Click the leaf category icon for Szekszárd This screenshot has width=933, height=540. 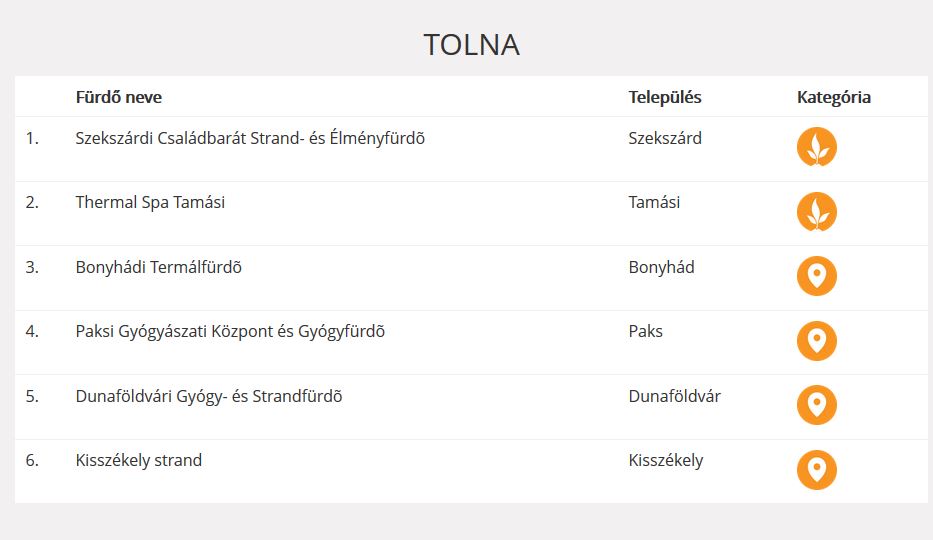click(816, 147)
